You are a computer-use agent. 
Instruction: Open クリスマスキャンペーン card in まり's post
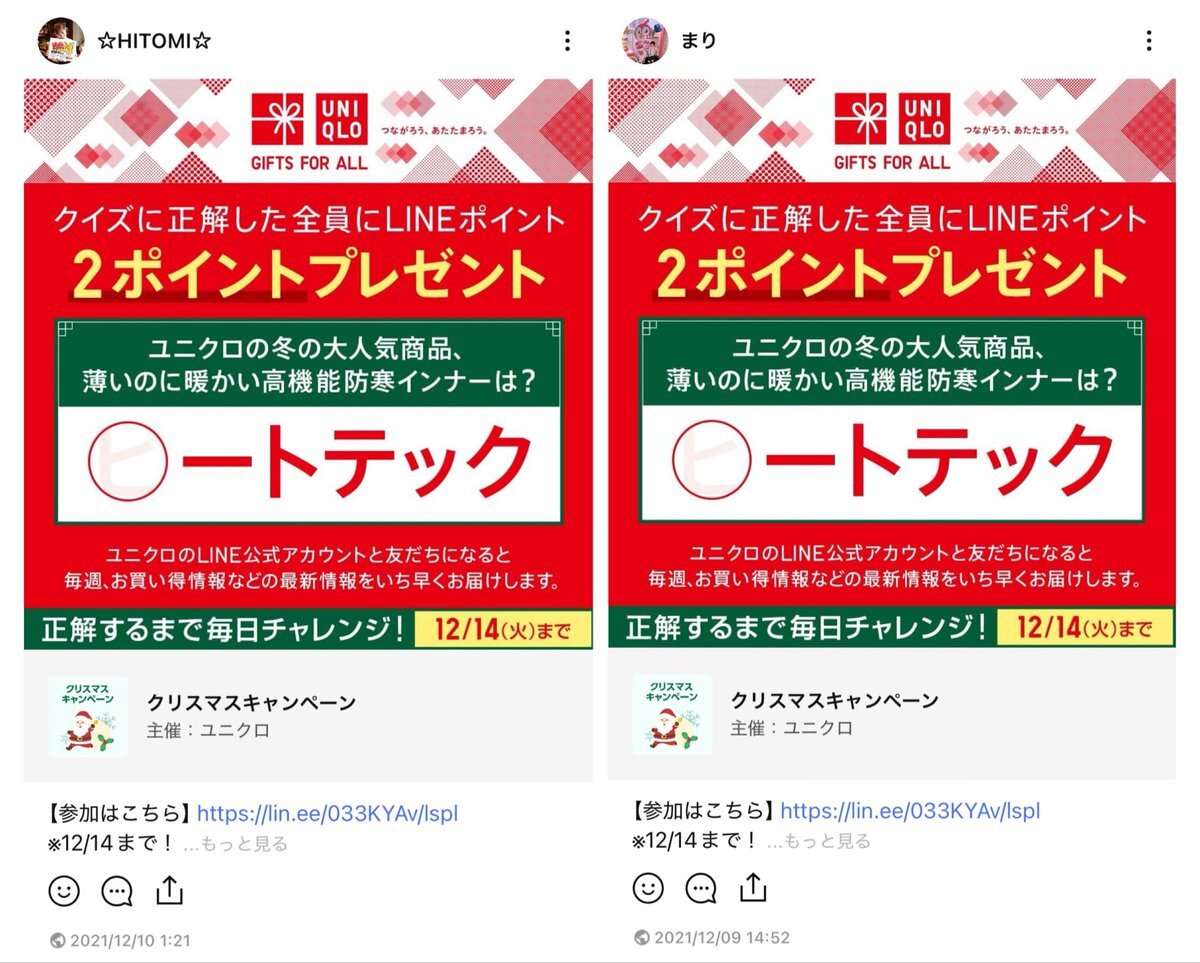point(892,714)
